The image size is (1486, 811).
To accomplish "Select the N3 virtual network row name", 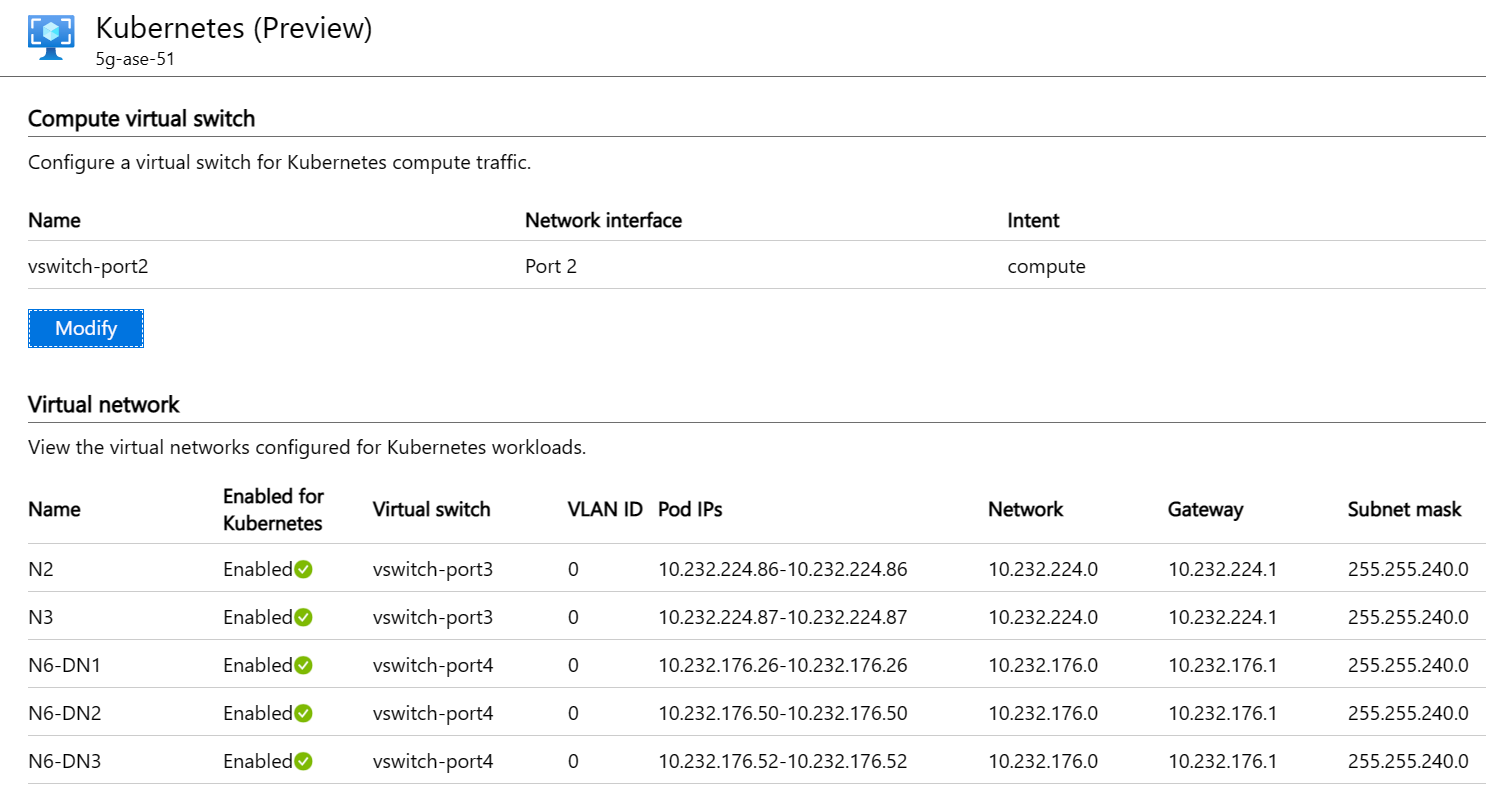I will point(41,618).
